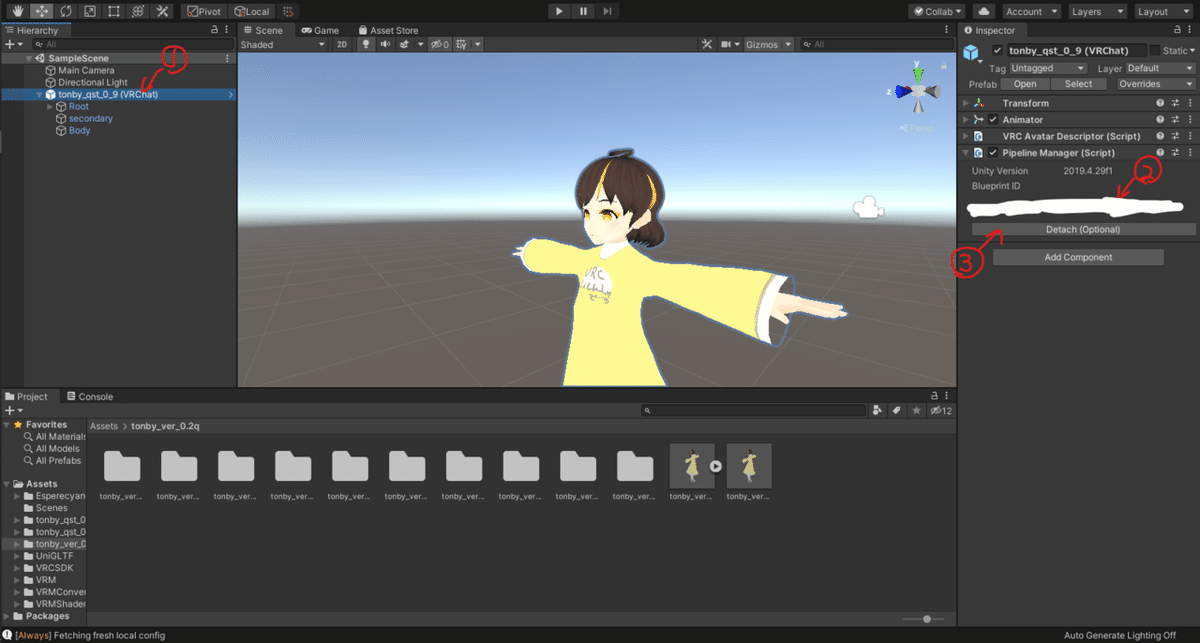The image size is (1200, 643).
Task: Click Add Component button
Action: coord(1078,257)
